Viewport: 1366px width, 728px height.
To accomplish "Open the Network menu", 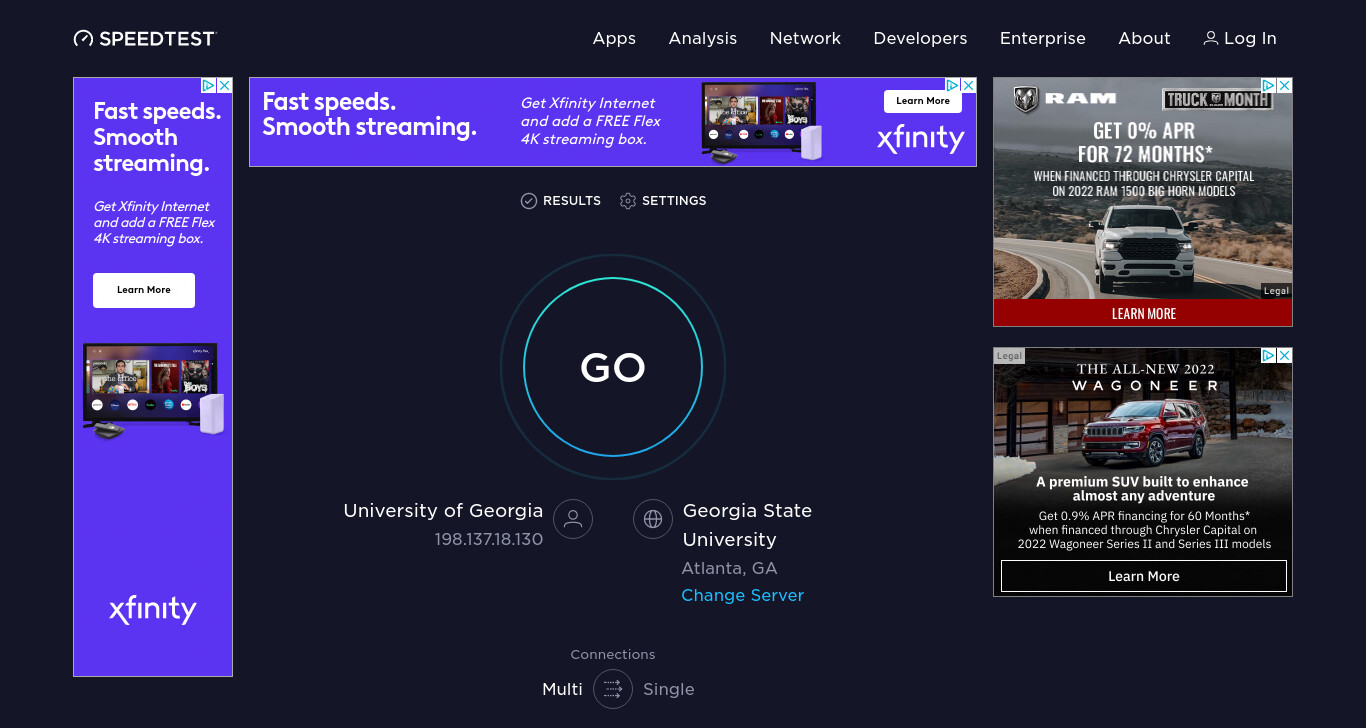I will (x=805, y=38).
